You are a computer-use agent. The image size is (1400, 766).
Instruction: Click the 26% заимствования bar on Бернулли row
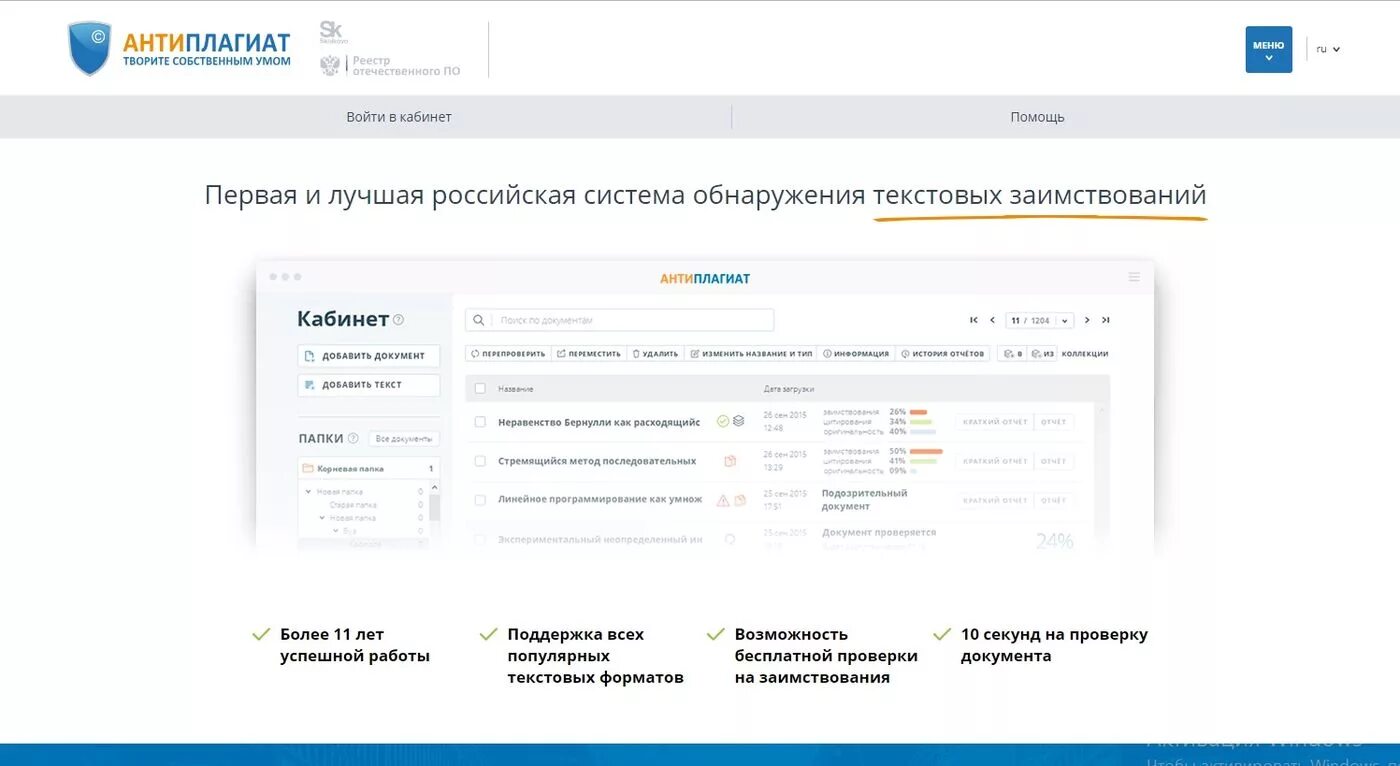tap(918, 411)
